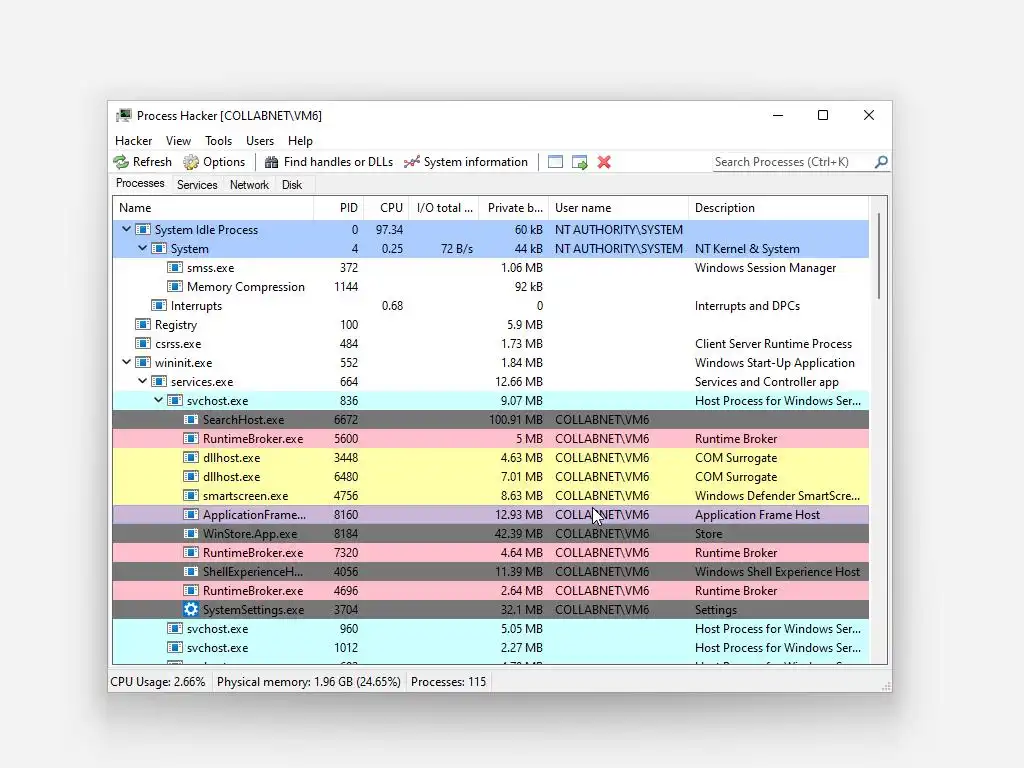Click the Interrupts row icon

pos(159,306)
